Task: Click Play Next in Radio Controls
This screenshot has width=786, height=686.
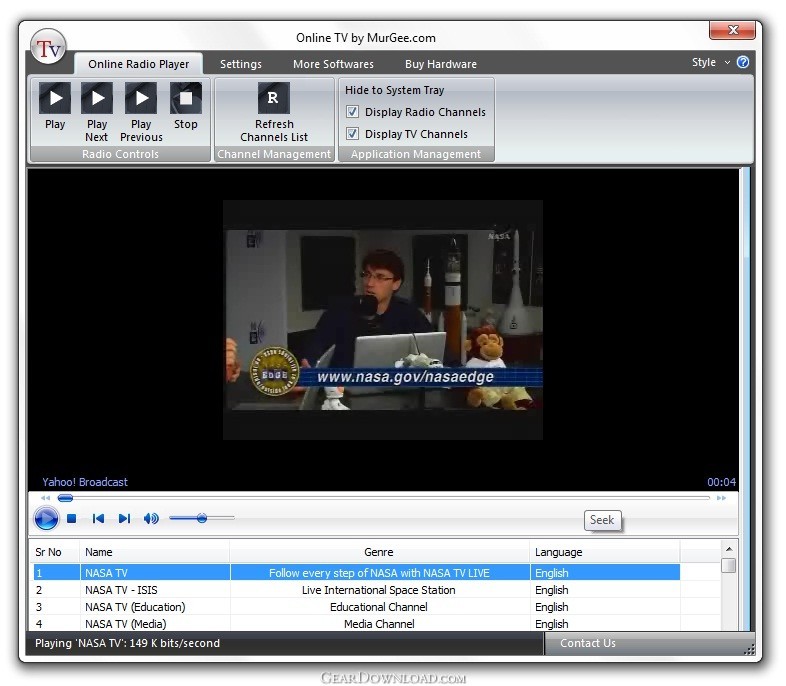Action: [x=97, y=113]
